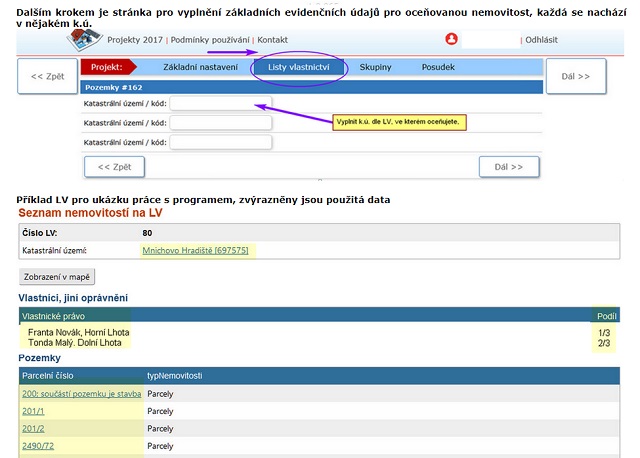The image size is (640, 458).
Task: Click Parcely cell in row 201/1
Action: [160, 411]
